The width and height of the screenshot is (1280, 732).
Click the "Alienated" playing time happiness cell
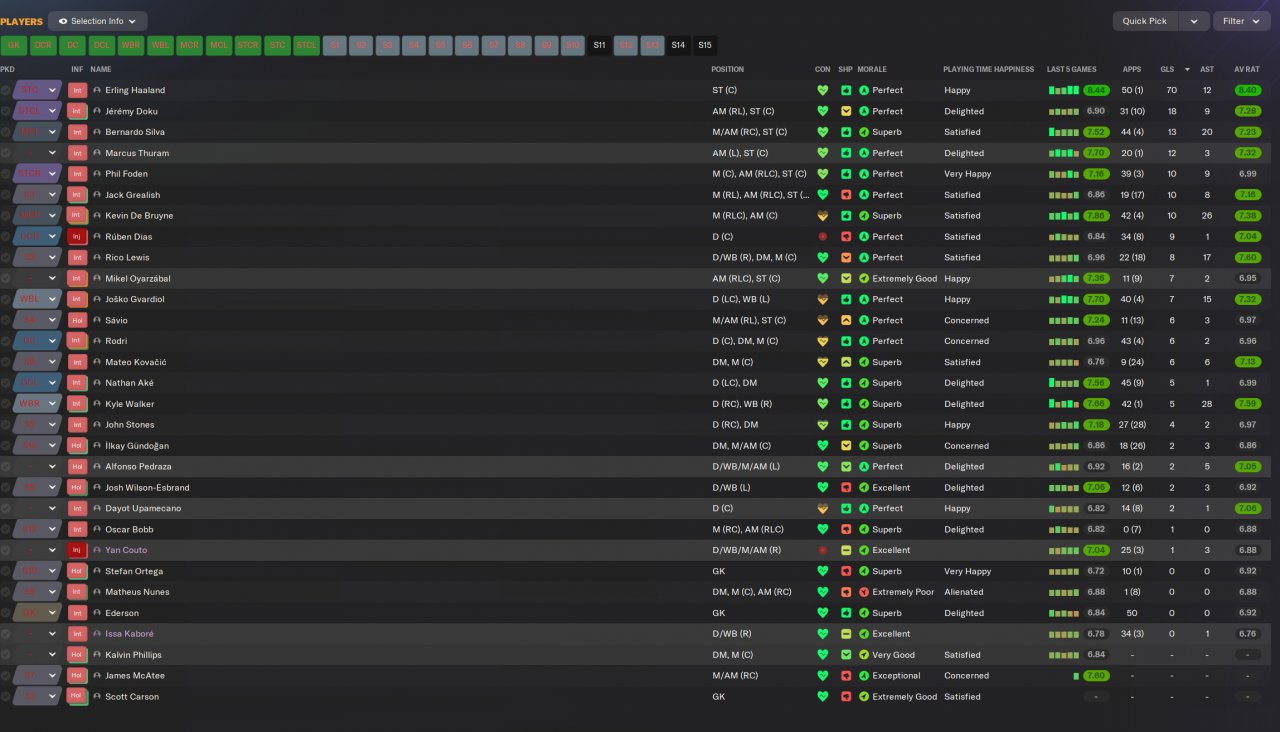pyautogui.click(x=962, y=592)
